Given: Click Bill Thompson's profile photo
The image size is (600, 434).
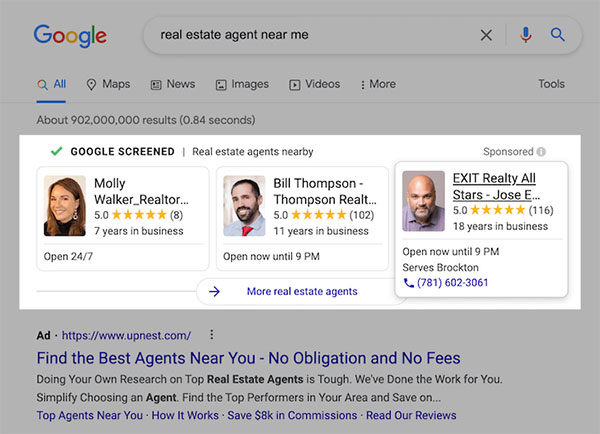Looking at the screenshot, I should pyautogui.click(x=244, y=206).
